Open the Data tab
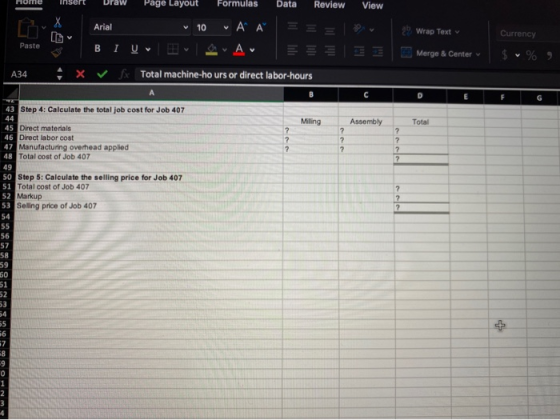Screen dimensions: 560x420 coord(286,5)
